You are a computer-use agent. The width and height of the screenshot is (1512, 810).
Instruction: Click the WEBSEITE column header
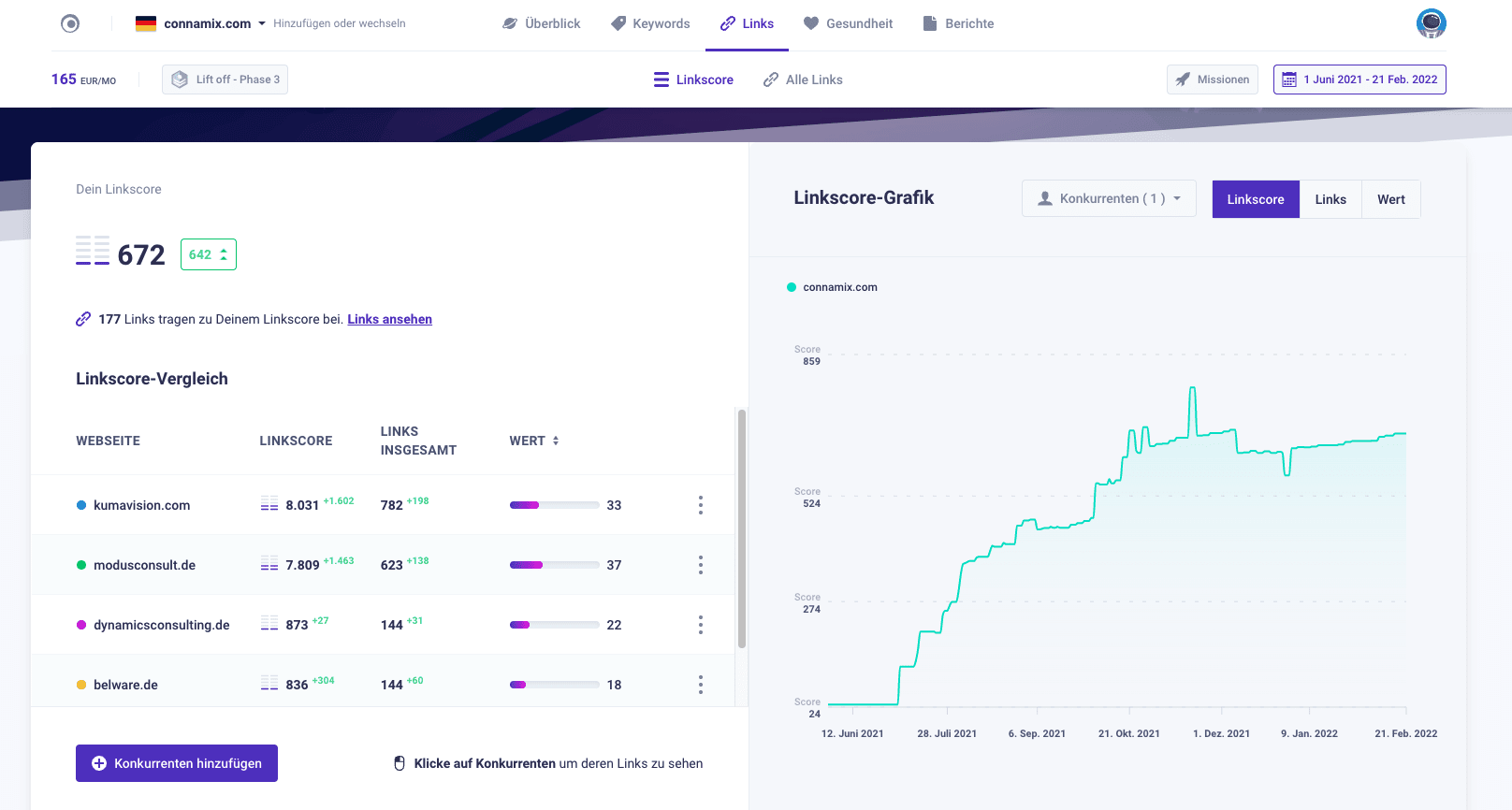coord(108,441)
